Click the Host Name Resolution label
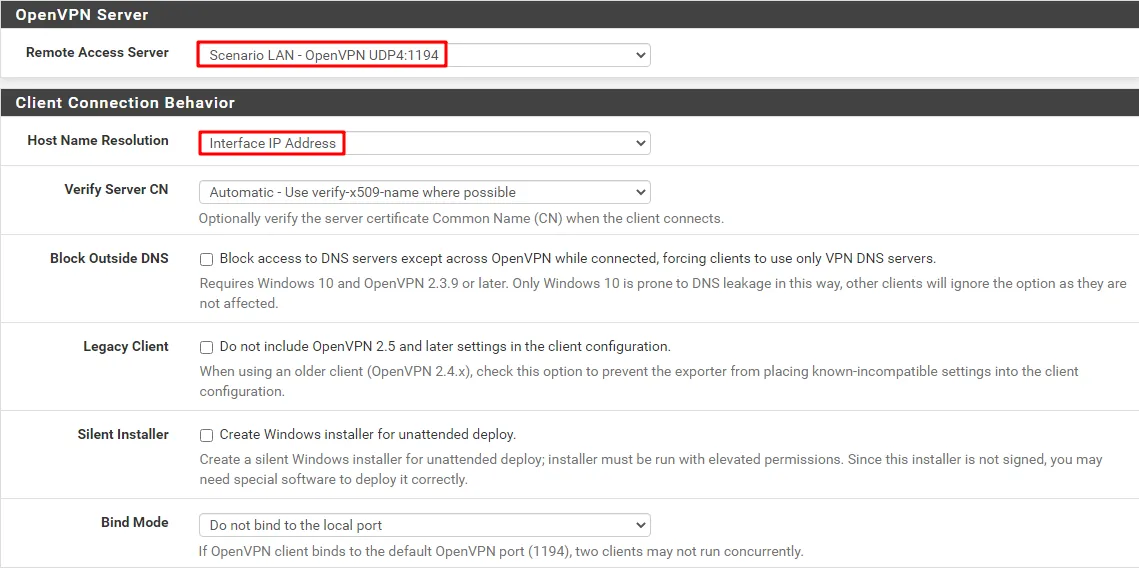The height and width of the screenshot is (568, 1139). (x=98, y=140)
